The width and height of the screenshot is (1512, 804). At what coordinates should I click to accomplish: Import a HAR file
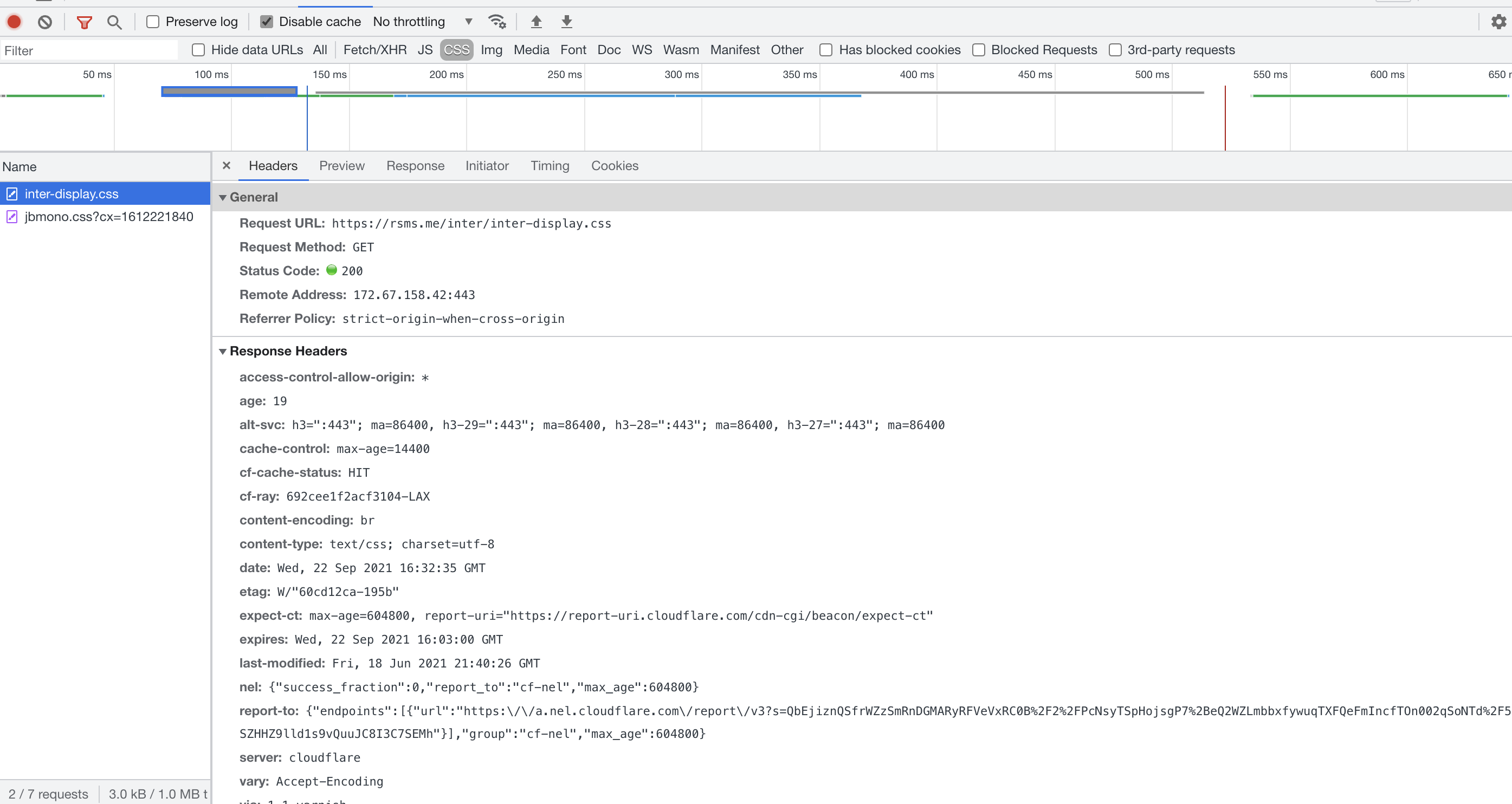click(x=536, y=21)
